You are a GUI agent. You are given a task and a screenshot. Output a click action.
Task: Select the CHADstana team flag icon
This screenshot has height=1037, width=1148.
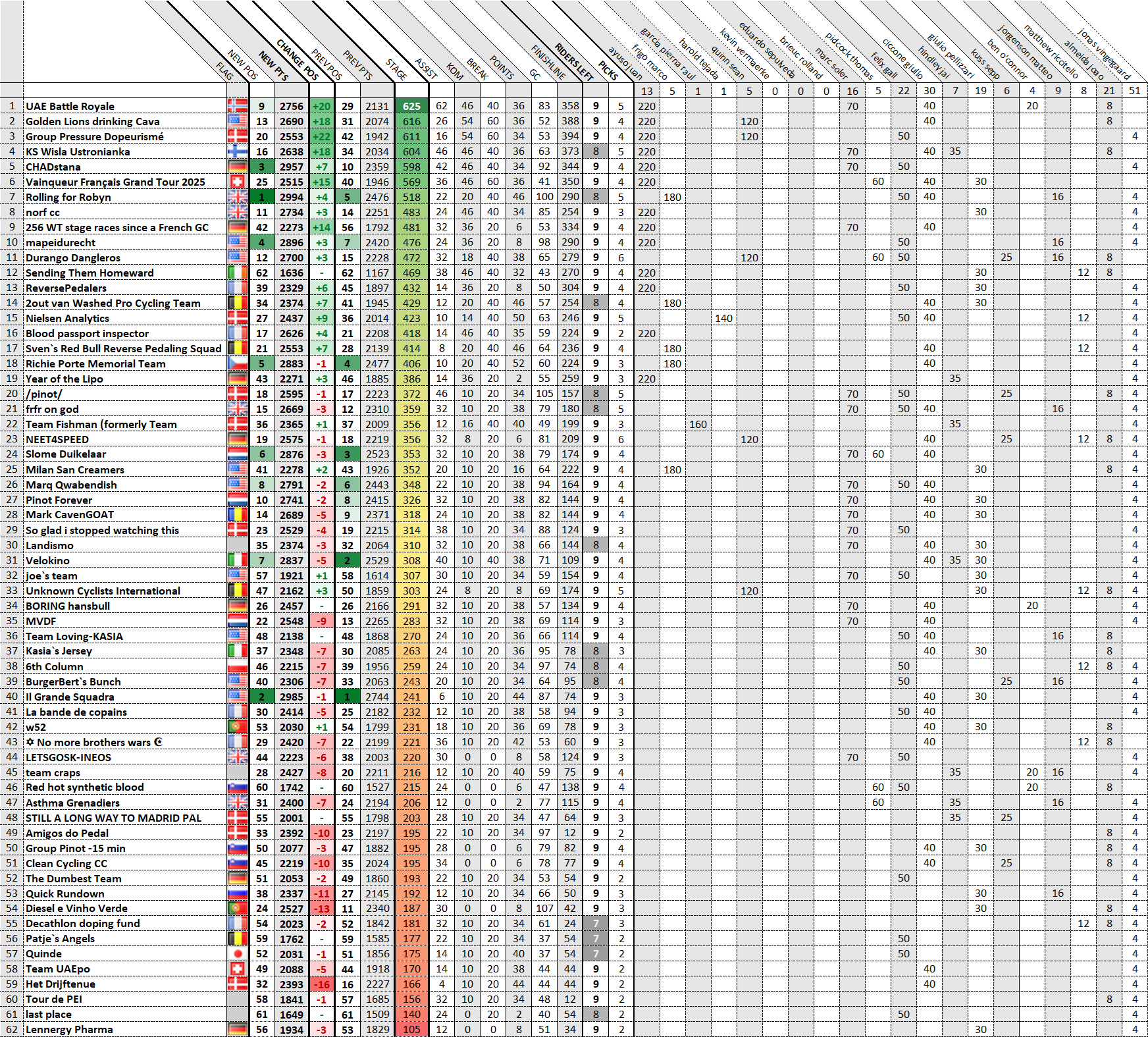(x=238, y=167)
